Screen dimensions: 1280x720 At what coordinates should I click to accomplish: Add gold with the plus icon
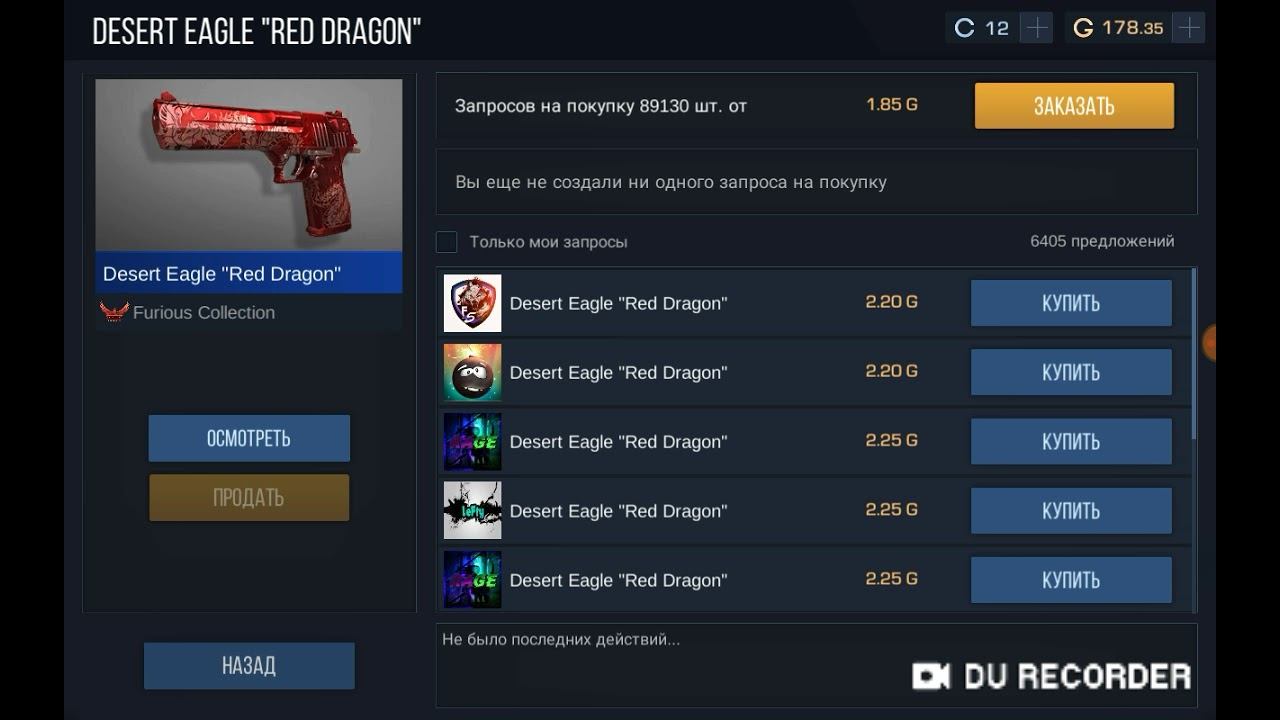pyautogui.click(x=1188, y=28)
